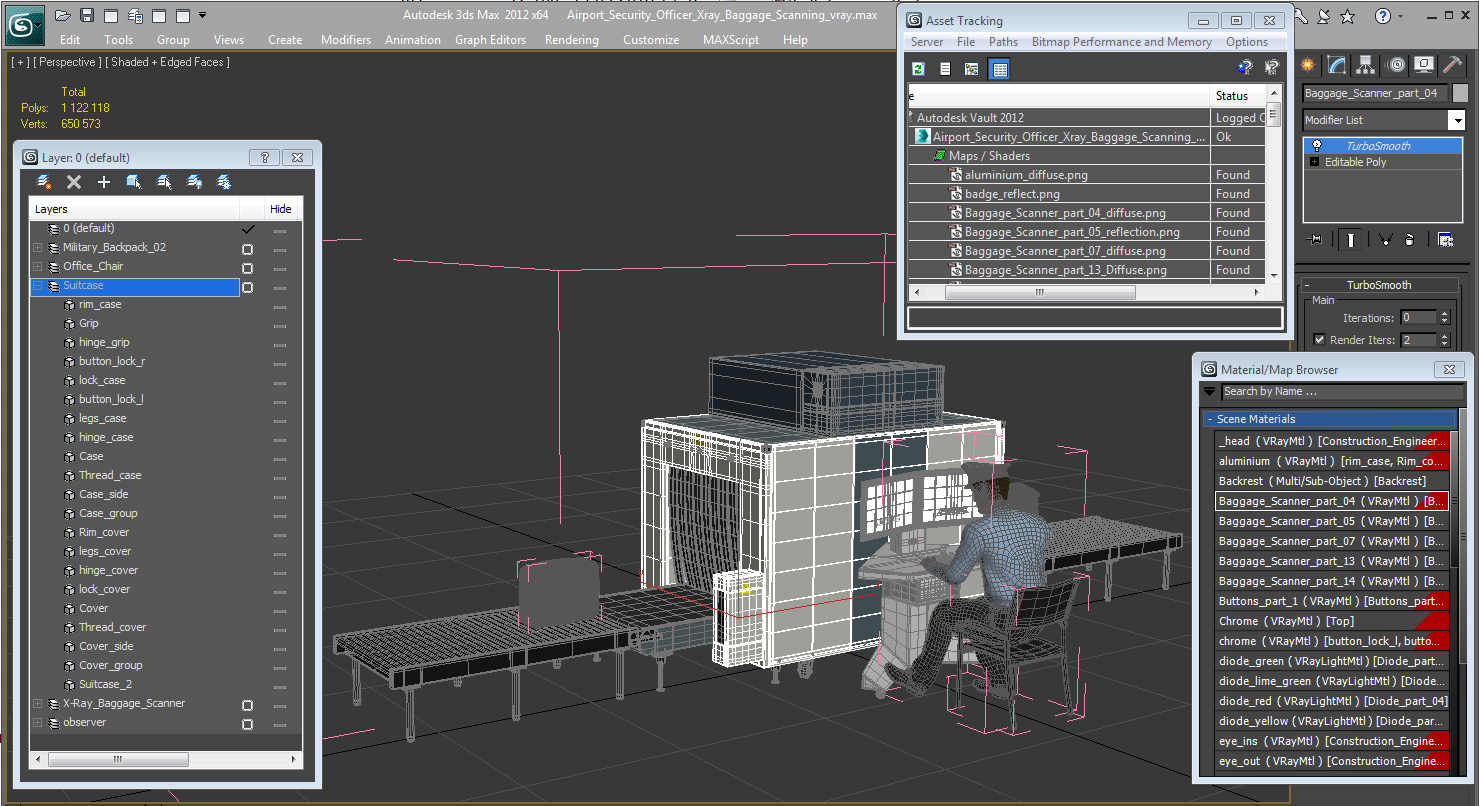Open the Modifiers menu
The height and width of the screenshot is (806, 1479).
pos(346,40)
